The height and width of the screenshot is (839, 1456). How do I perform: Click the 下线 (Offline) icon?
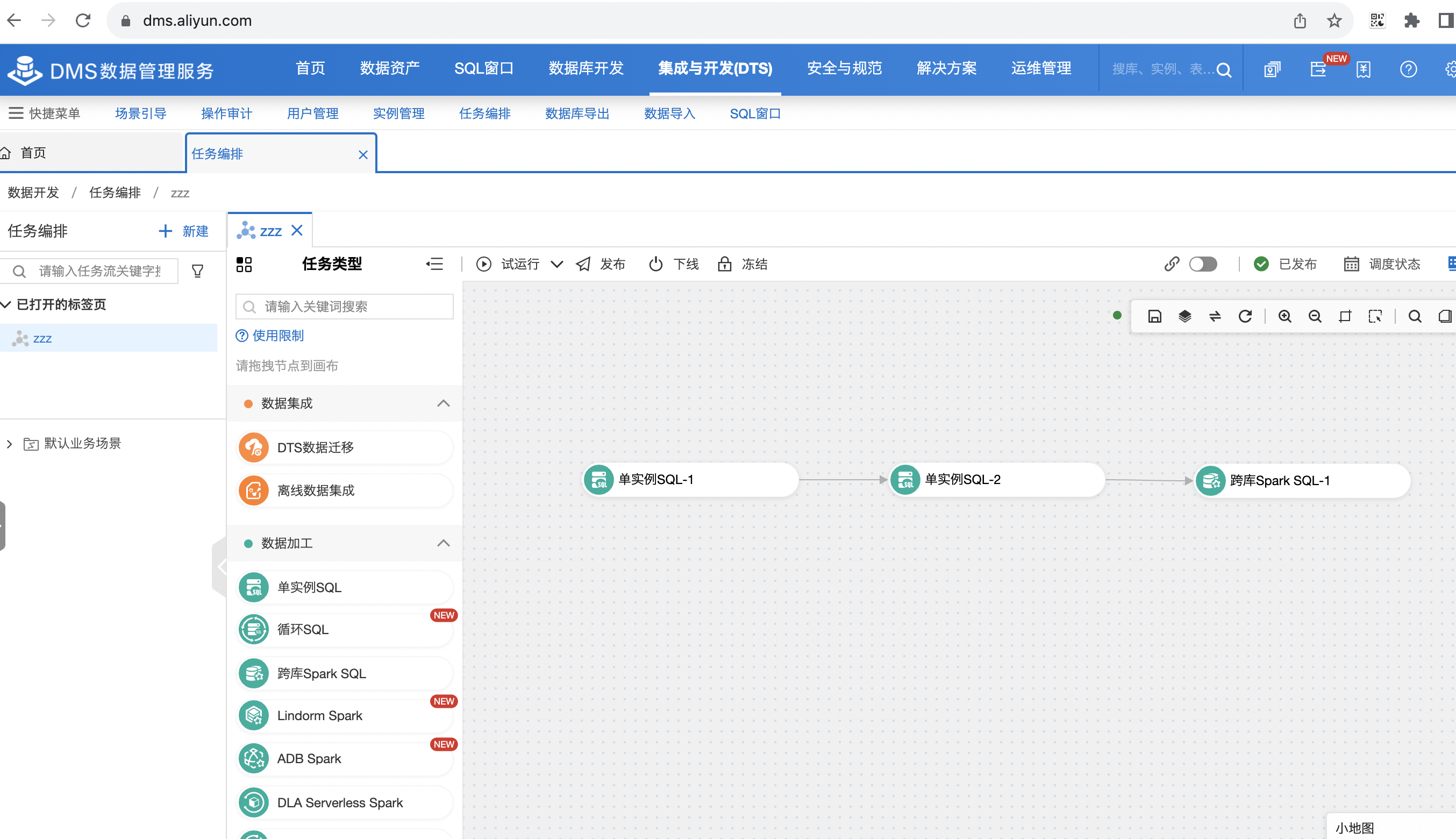tap(654, 264)
